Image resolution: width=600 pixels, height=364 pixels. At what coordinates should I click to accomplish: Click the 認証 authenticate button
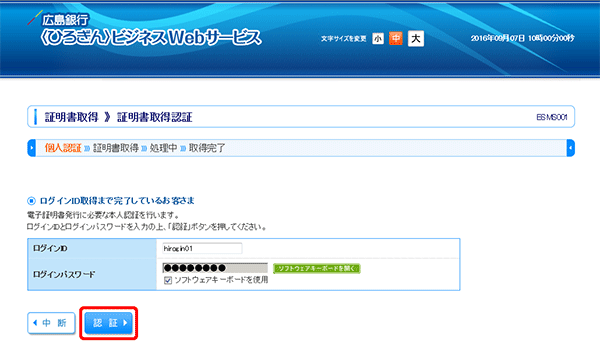pyautogui.click(x=109, y=323)
